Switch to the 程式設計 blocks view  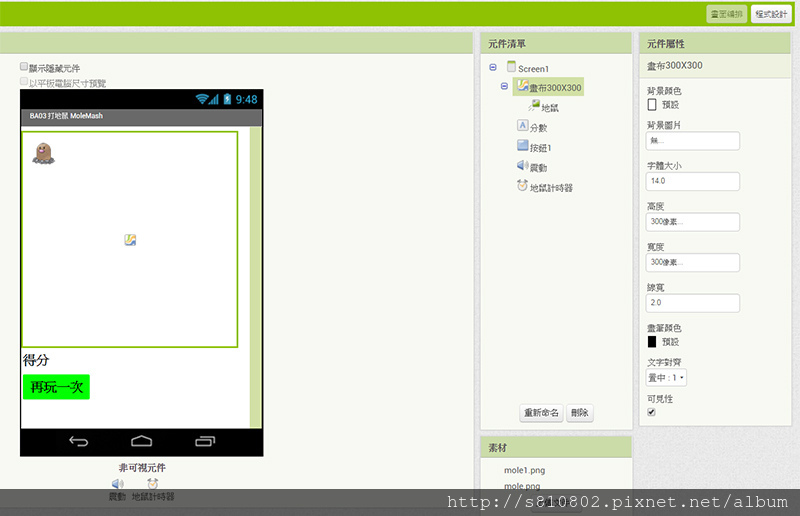pos(771,14)
